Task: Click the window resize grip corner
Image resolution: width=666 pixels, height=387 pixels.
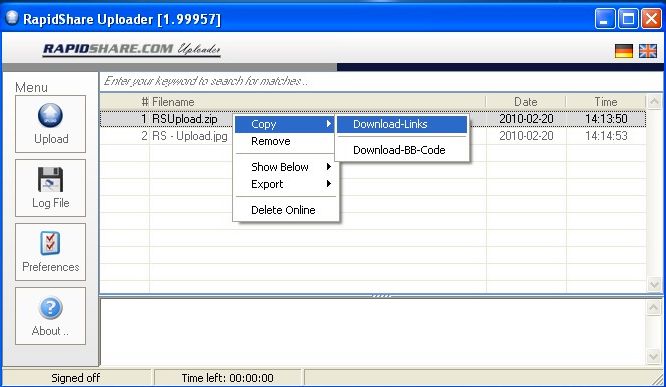Action: [658, 379]
